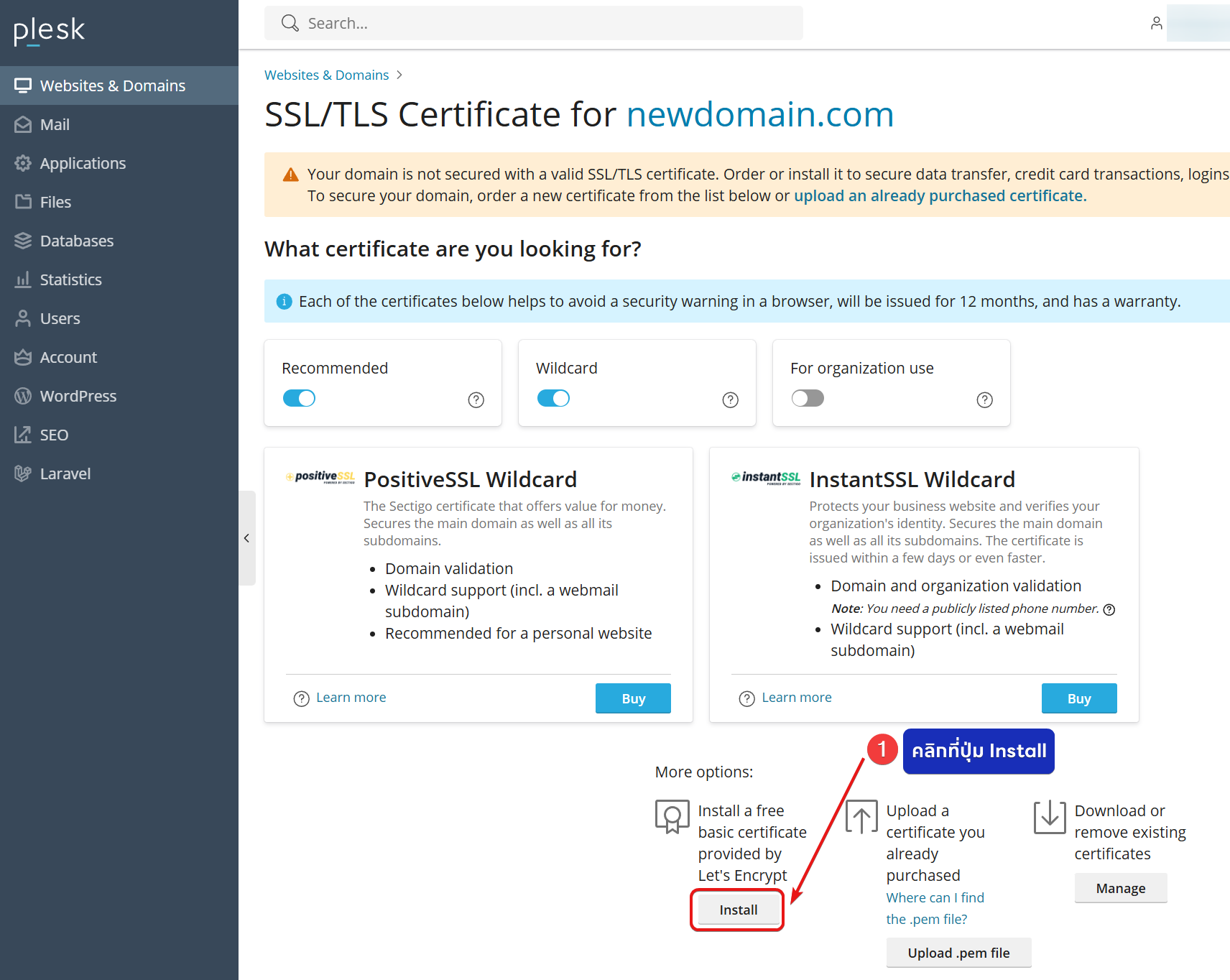Open the Mail menu item
Viewport: 1230px width, 980px height.
[x=55, y=124]
